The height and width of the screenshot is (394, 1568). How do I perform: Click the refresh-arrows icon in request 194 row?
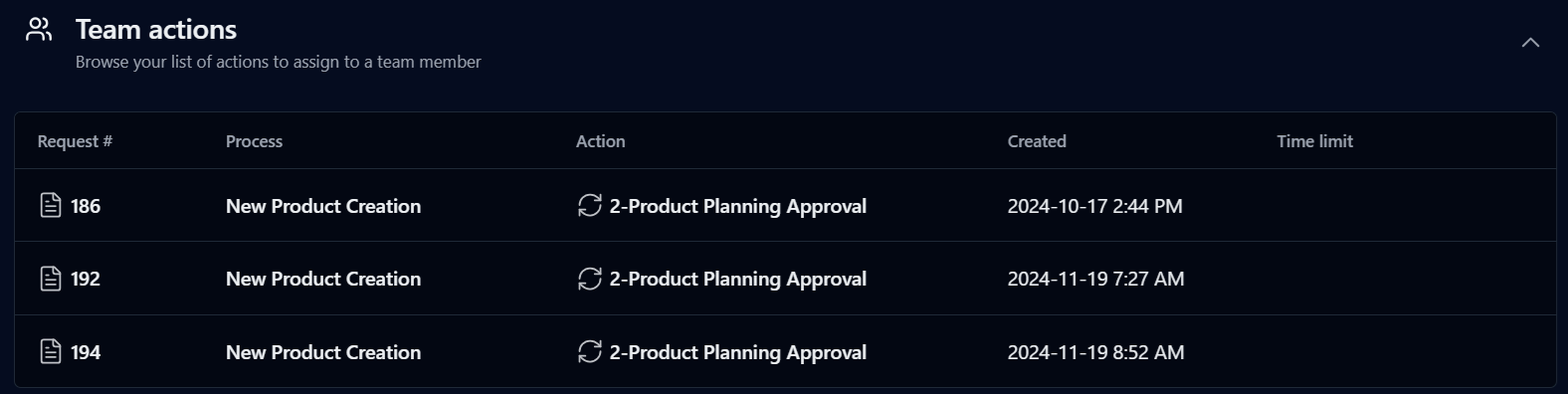pos(590,352)
